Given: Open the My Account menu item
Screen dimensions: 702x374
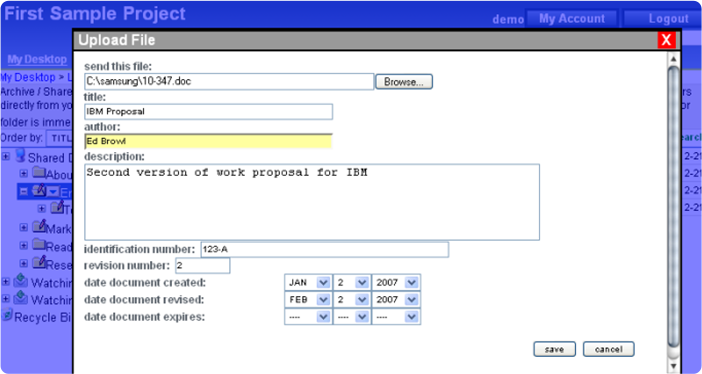Looking at the screenshot, I should tap(572, 19).
